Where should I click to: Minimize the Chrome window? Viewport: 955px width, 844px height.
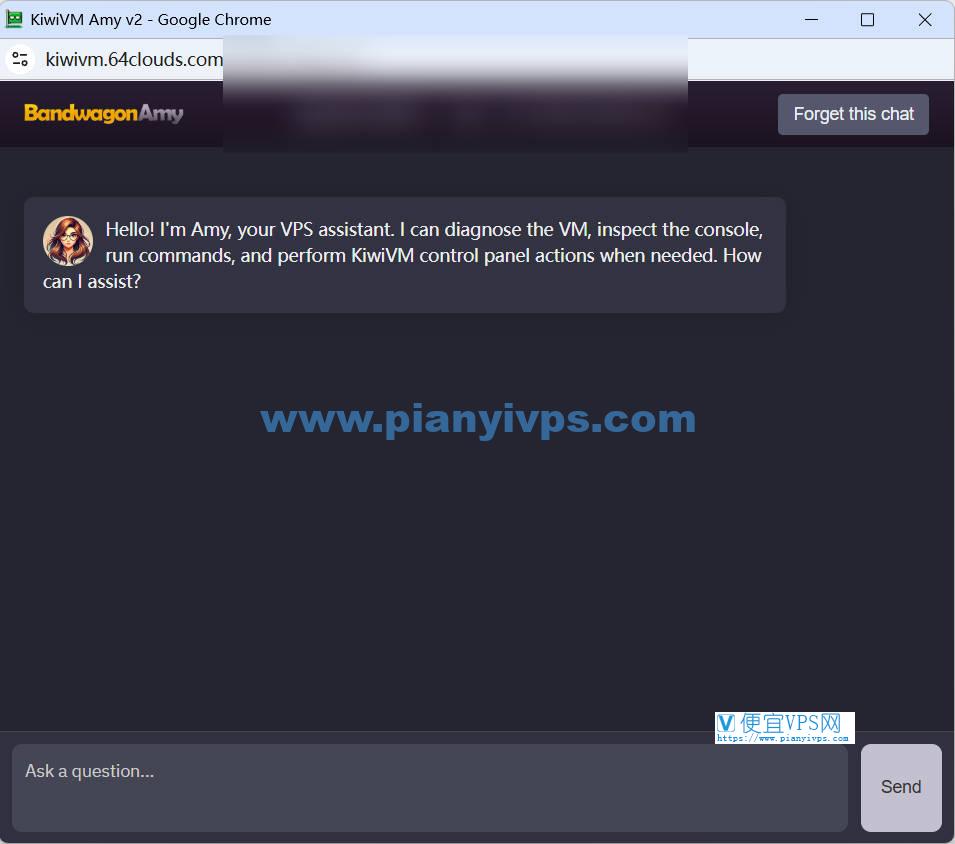click(811, 19)
